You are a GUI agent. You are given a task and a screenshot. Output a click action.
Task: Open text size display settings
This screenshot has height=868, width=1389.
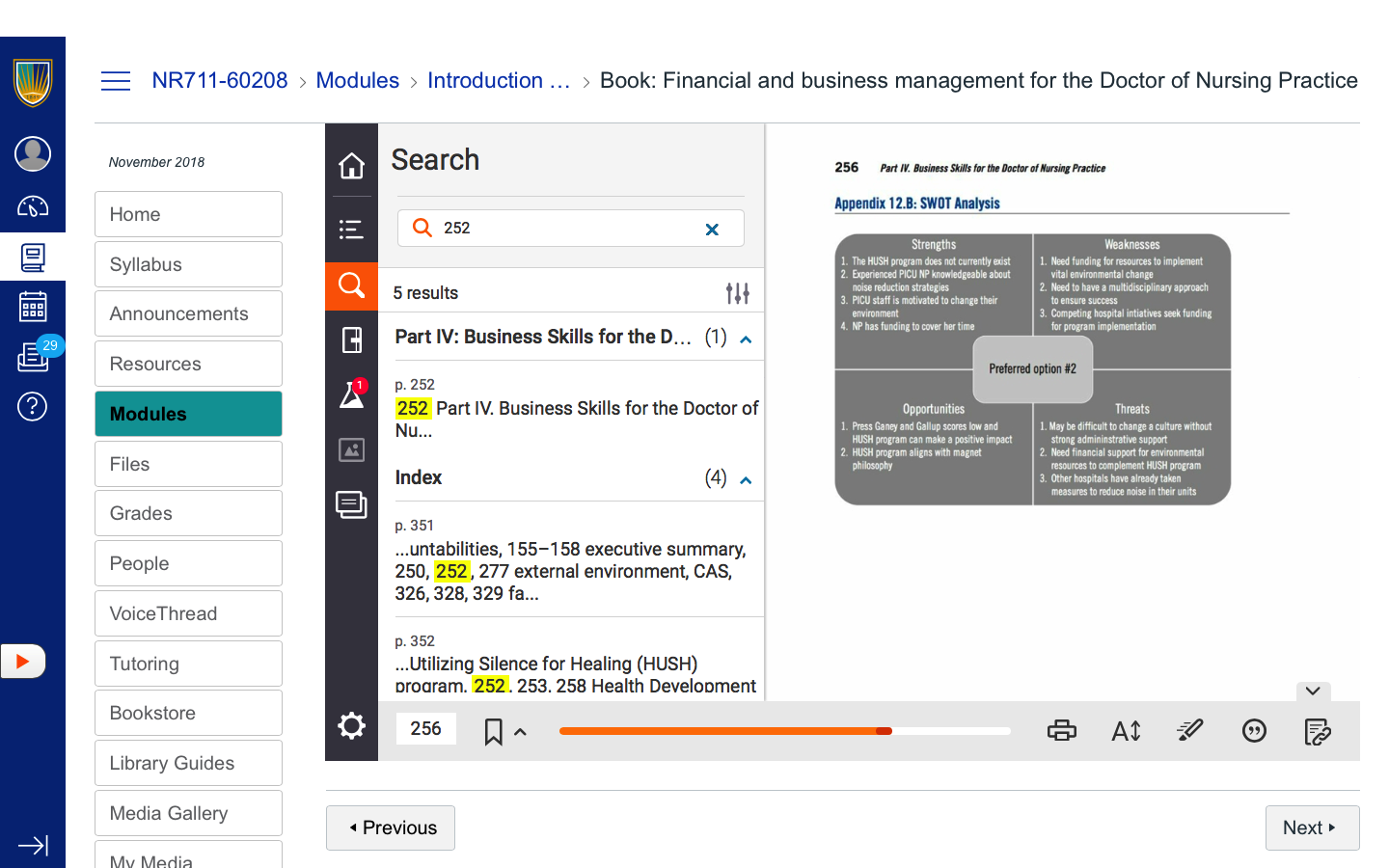pyautogui.click(x=1126, y=731)
